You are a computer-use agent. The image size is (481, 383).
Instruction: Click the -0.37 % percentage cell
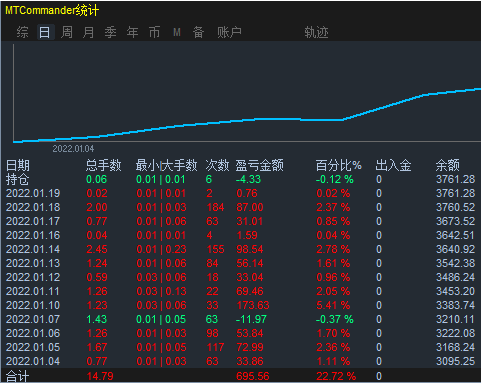(x=335, y=319)
